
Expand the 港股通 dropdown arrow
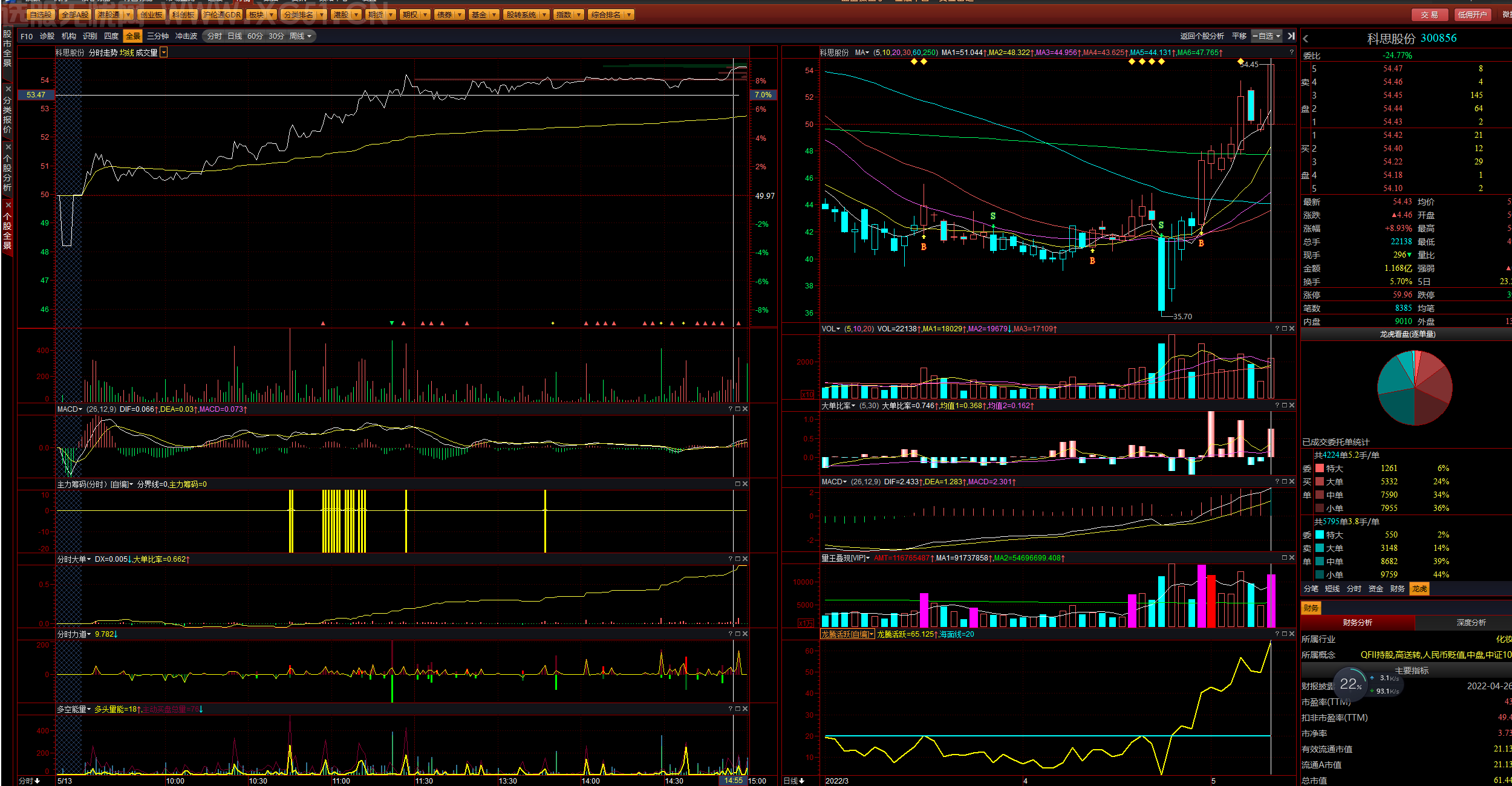pos(128,15)
